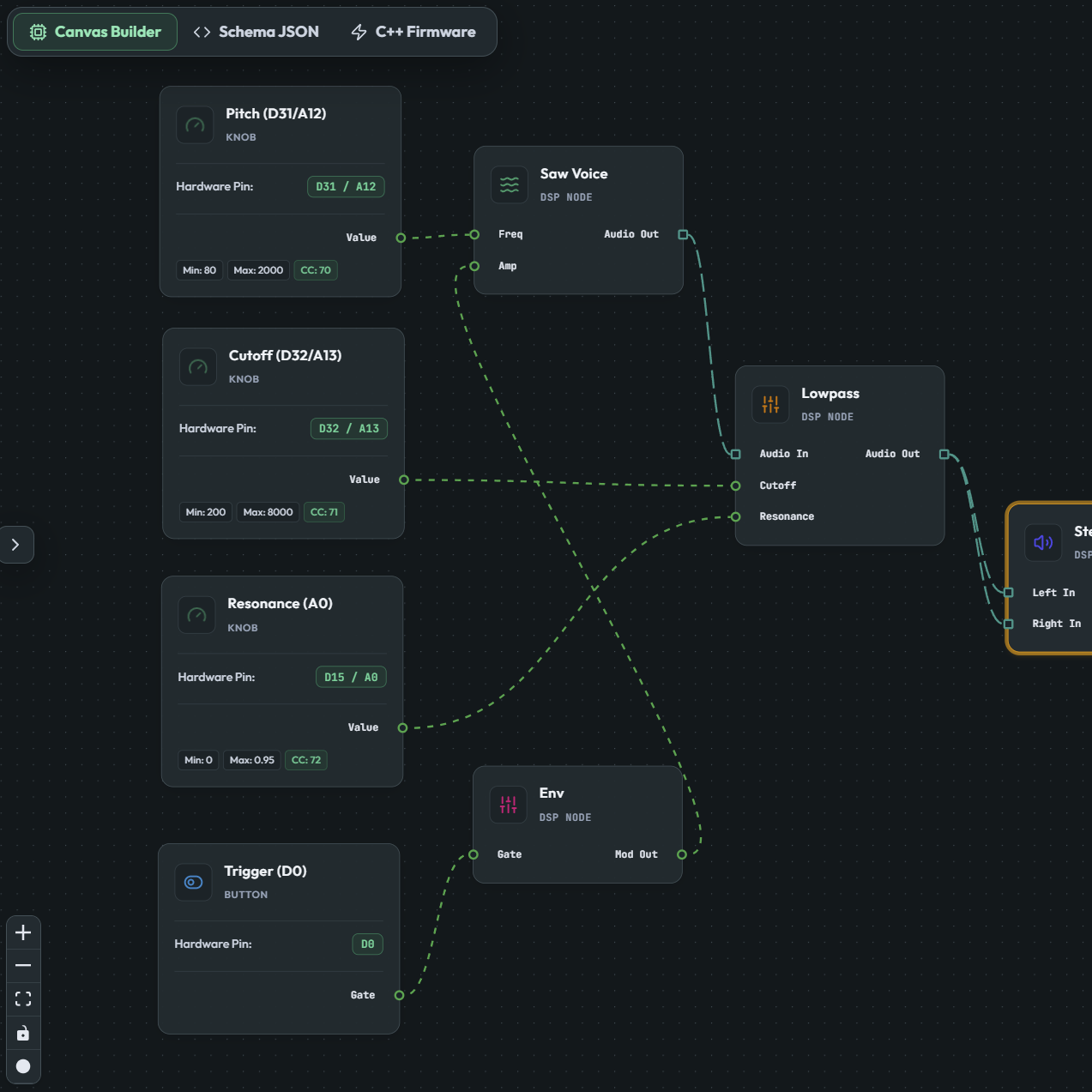This screenshot has height=1092, width=1092.
Task: Click the Max: 0.95 value
Action: (252, 760)
